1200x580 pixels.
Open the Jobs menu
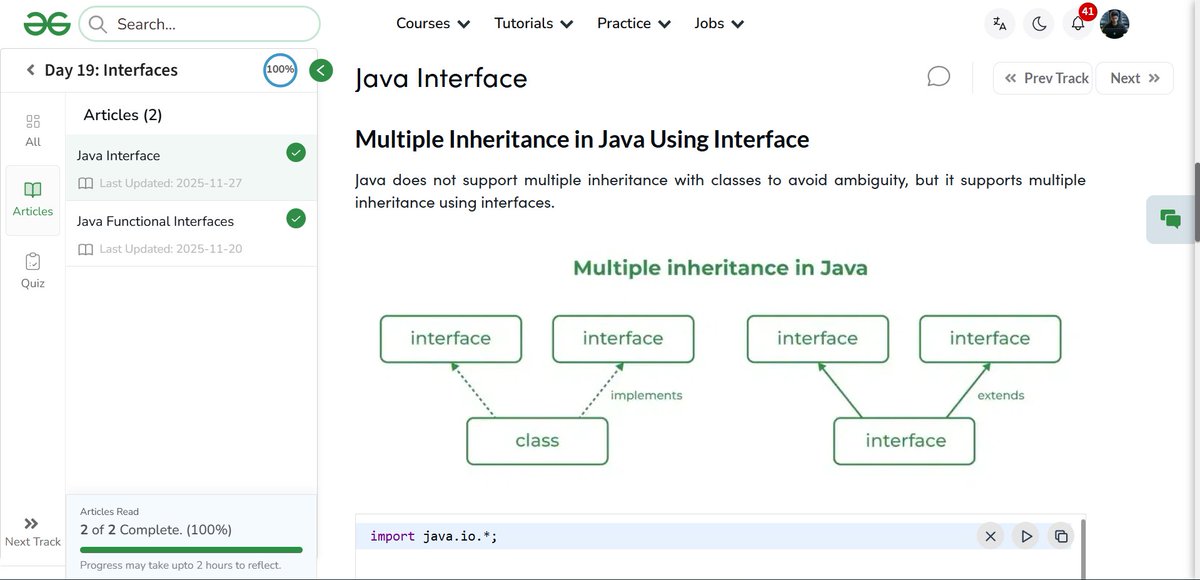(718, 22)
